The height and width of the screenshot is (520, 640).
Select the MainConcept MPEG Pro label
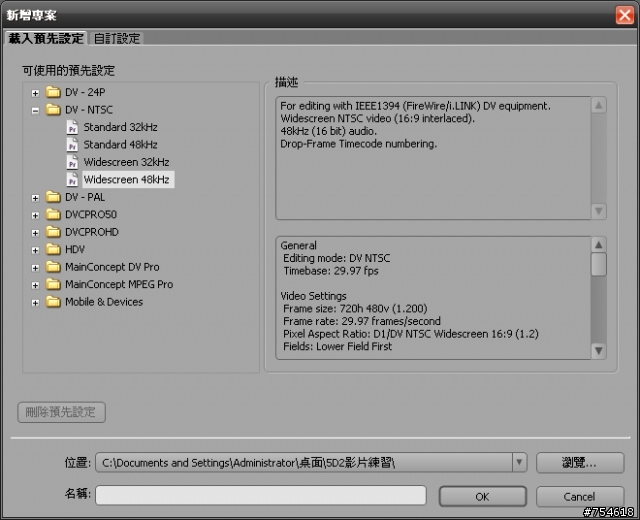click(119, 284)
